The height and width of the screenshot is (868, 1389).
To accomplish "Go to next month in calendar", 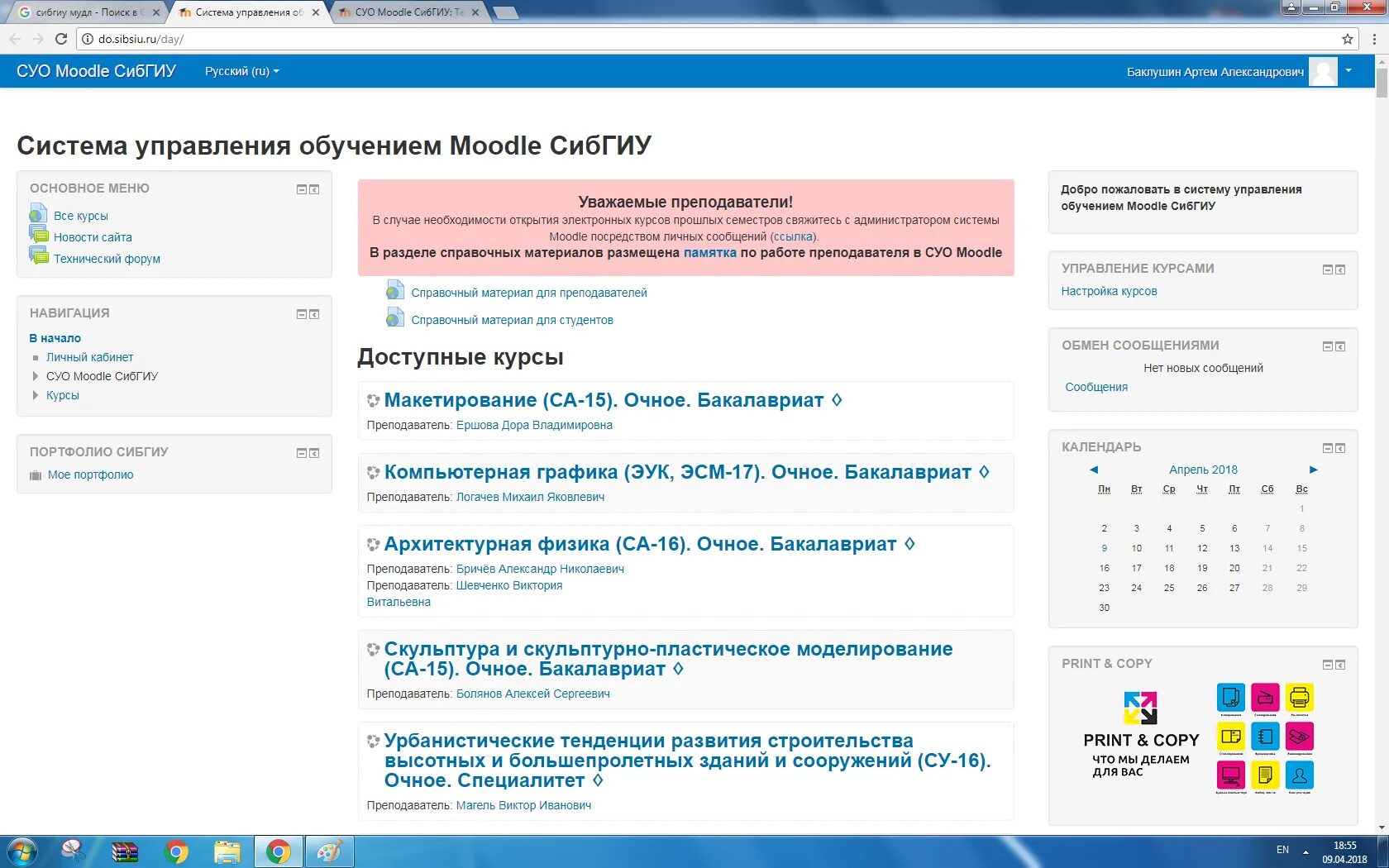I will point(1313,470).
